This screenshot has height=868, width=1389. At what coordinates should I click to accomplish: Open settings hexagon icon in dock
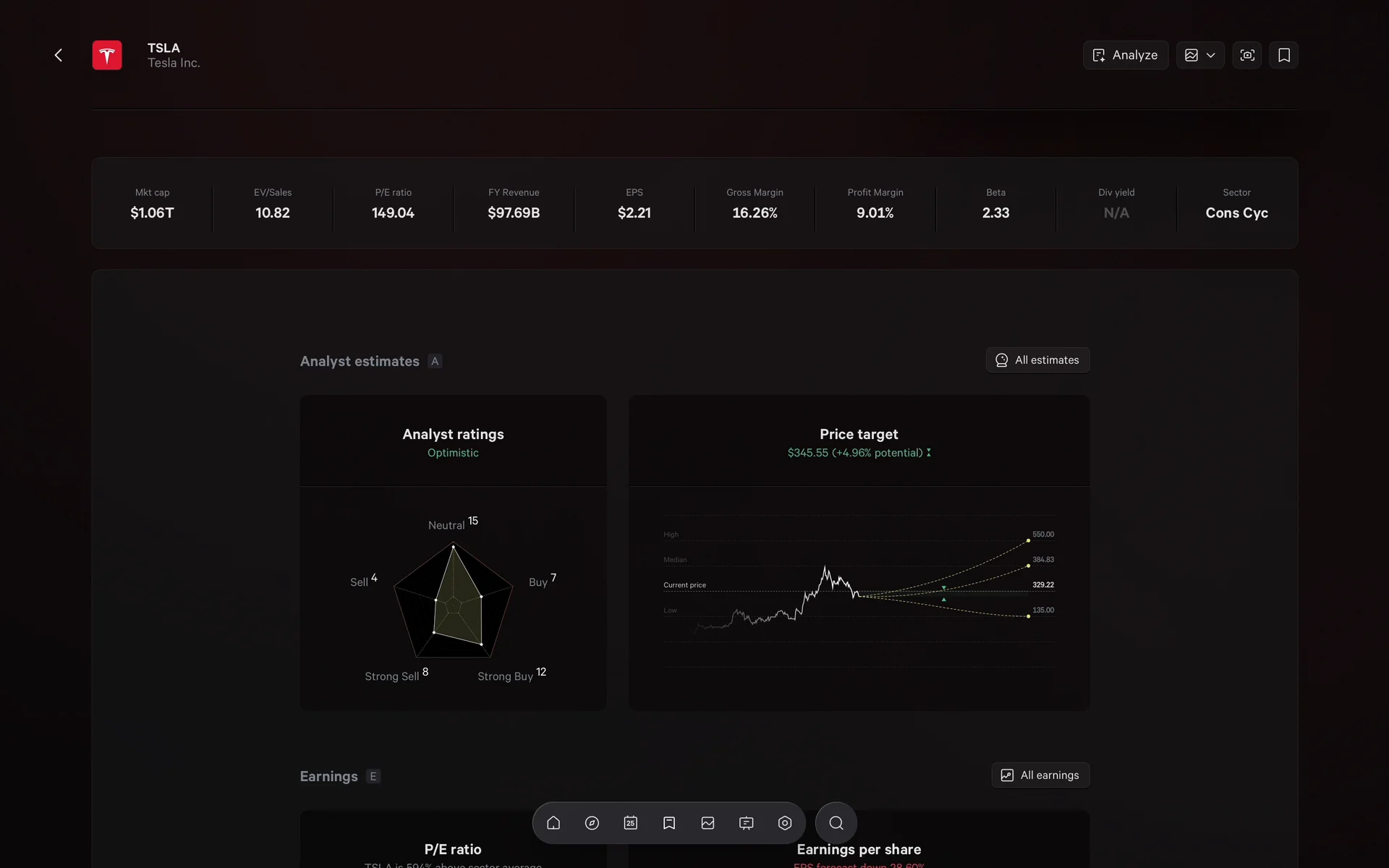pyautogui.click(x=785, y=823)
